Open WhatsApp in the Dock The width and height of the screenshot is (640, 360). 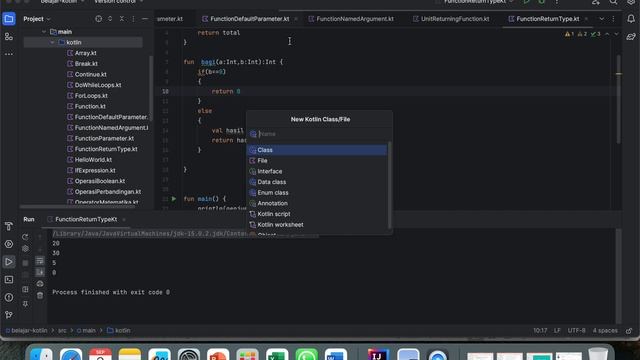[x=307, y=354]
